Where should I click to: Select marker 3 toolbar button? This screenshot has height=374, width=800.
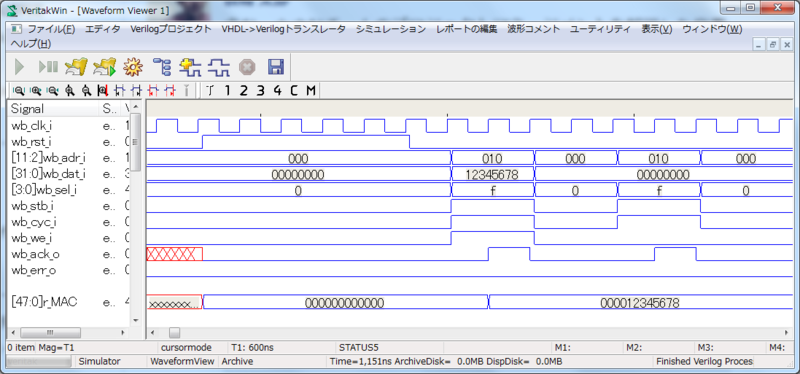pyautogui.click(x=260, y=91)
